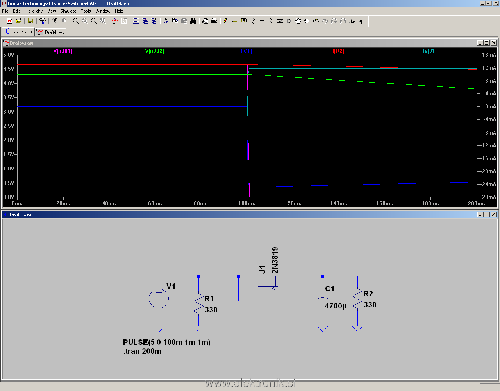Click the magenta V(n001) trace label
Image resolution: width=500 pixels, height=391 pixels.
(63, 51)
